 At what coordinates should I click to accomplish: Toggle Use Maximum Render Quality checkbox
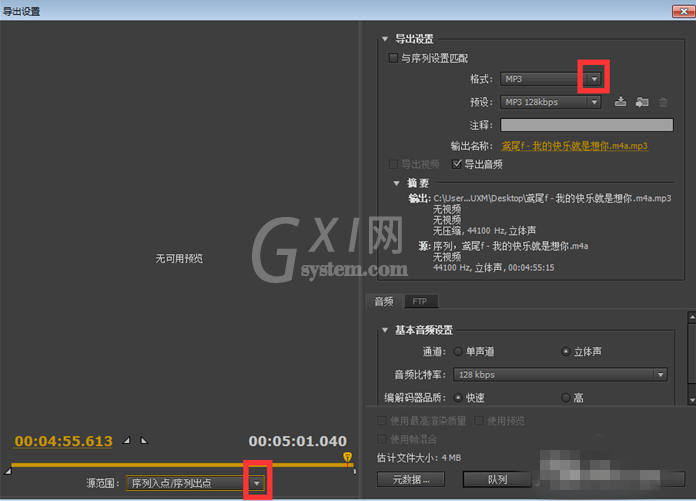pyautogui.click(x=381, y=421)
